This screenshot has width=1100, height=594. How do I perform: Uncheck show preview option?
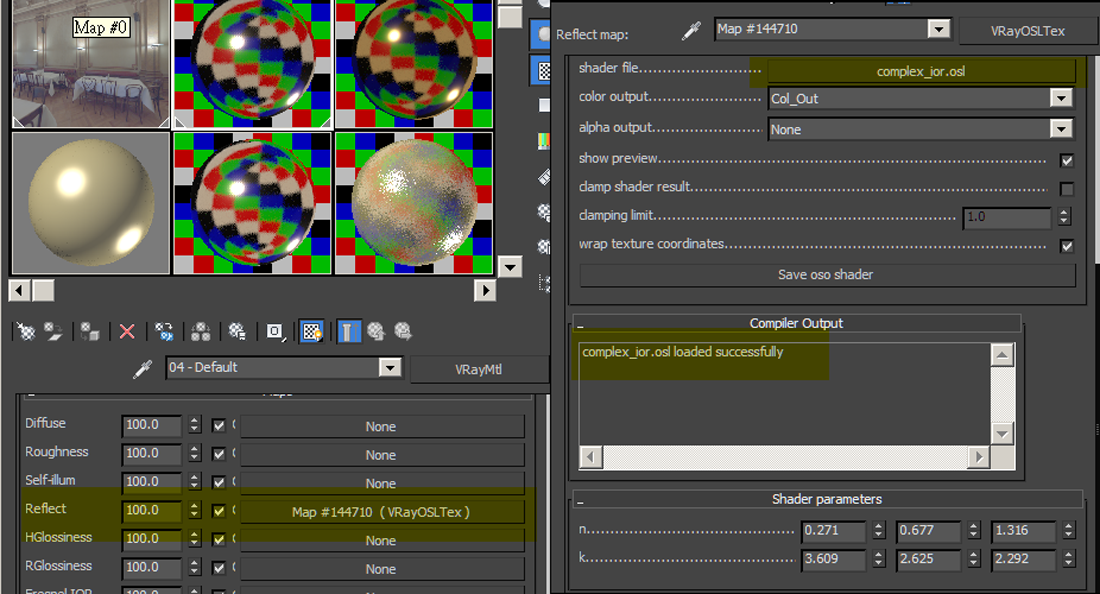[1068, 159]
